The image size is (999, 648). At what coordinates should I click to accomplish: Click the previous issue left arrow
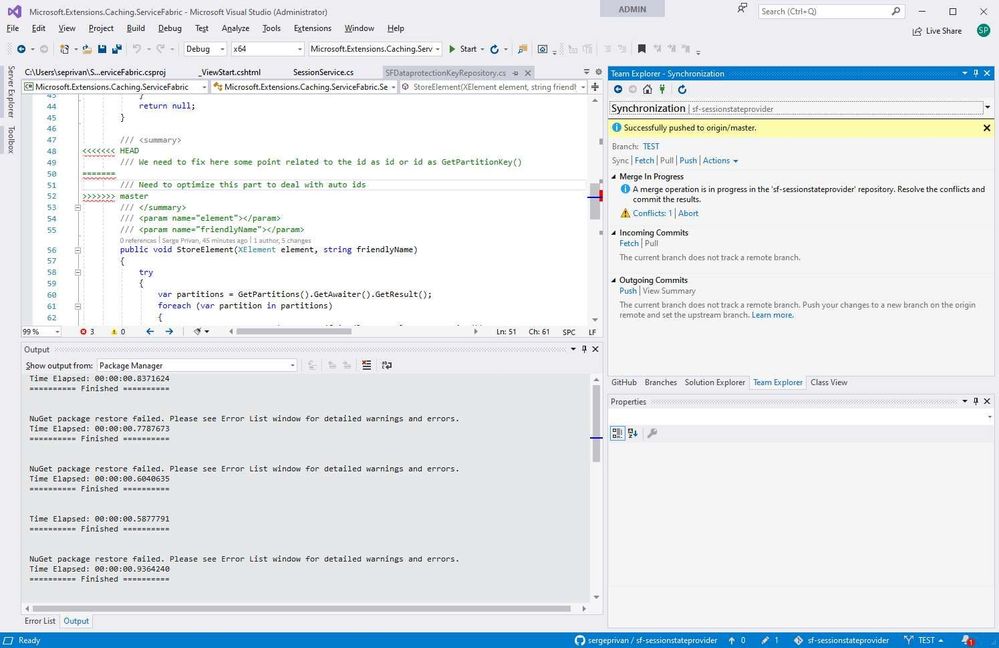150,331
